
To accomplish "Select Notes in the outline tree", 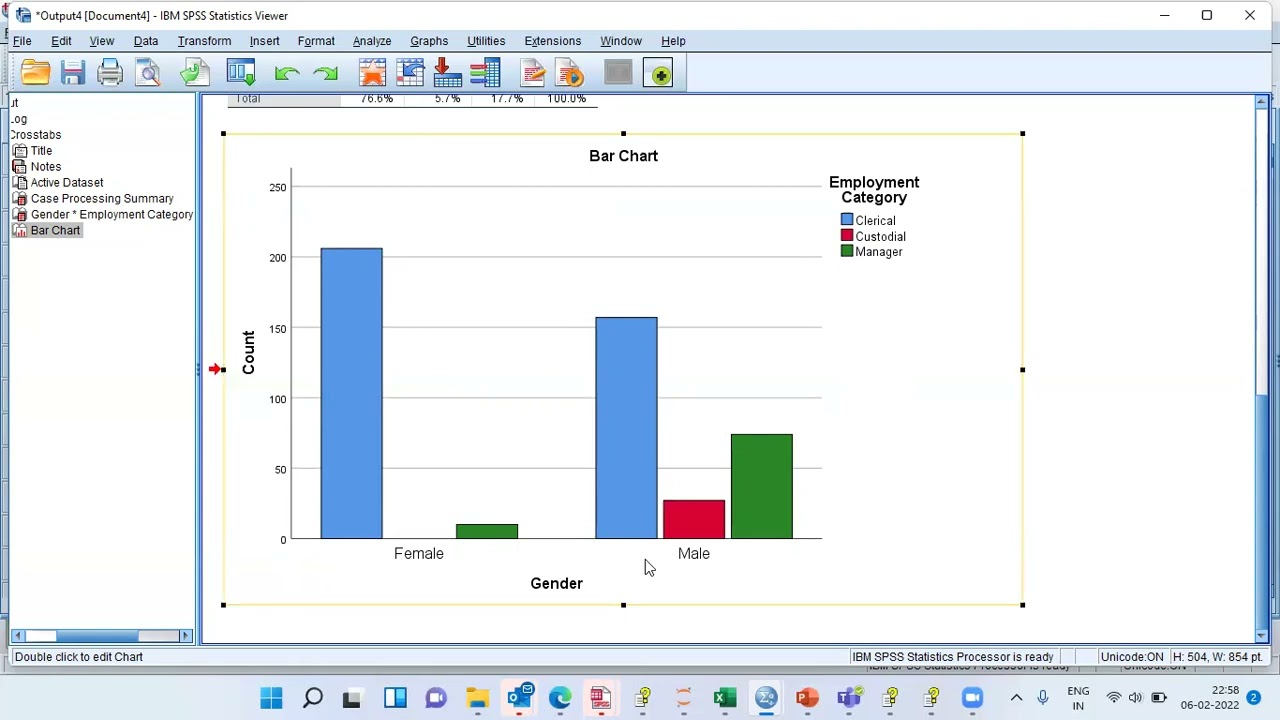I will [45, 167].
